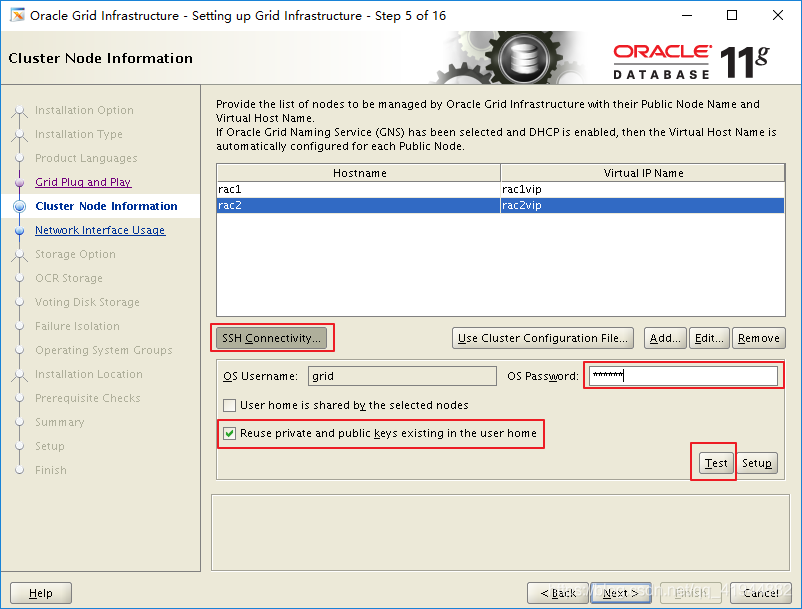Viewport: 802px width, 609px height.
Task: Click the Grid Plug and Play step bullet
Action: tap(19, 182)
